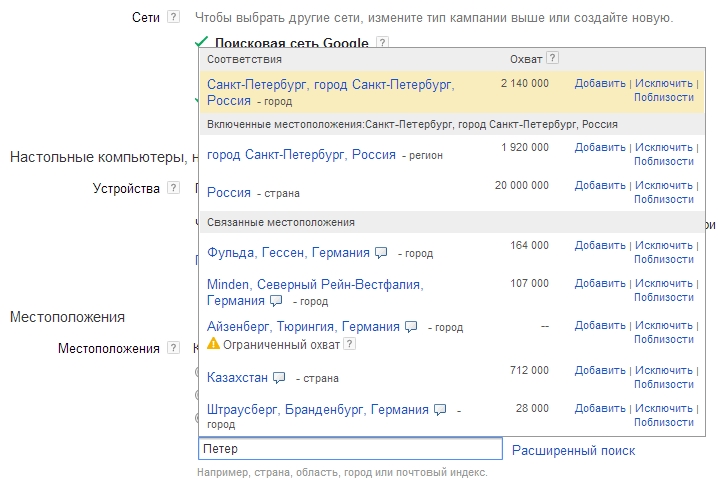Click reach value 20 000 000 for Россия
The height and width of the screenshot is (483, 720).
[x=522, y=185]
